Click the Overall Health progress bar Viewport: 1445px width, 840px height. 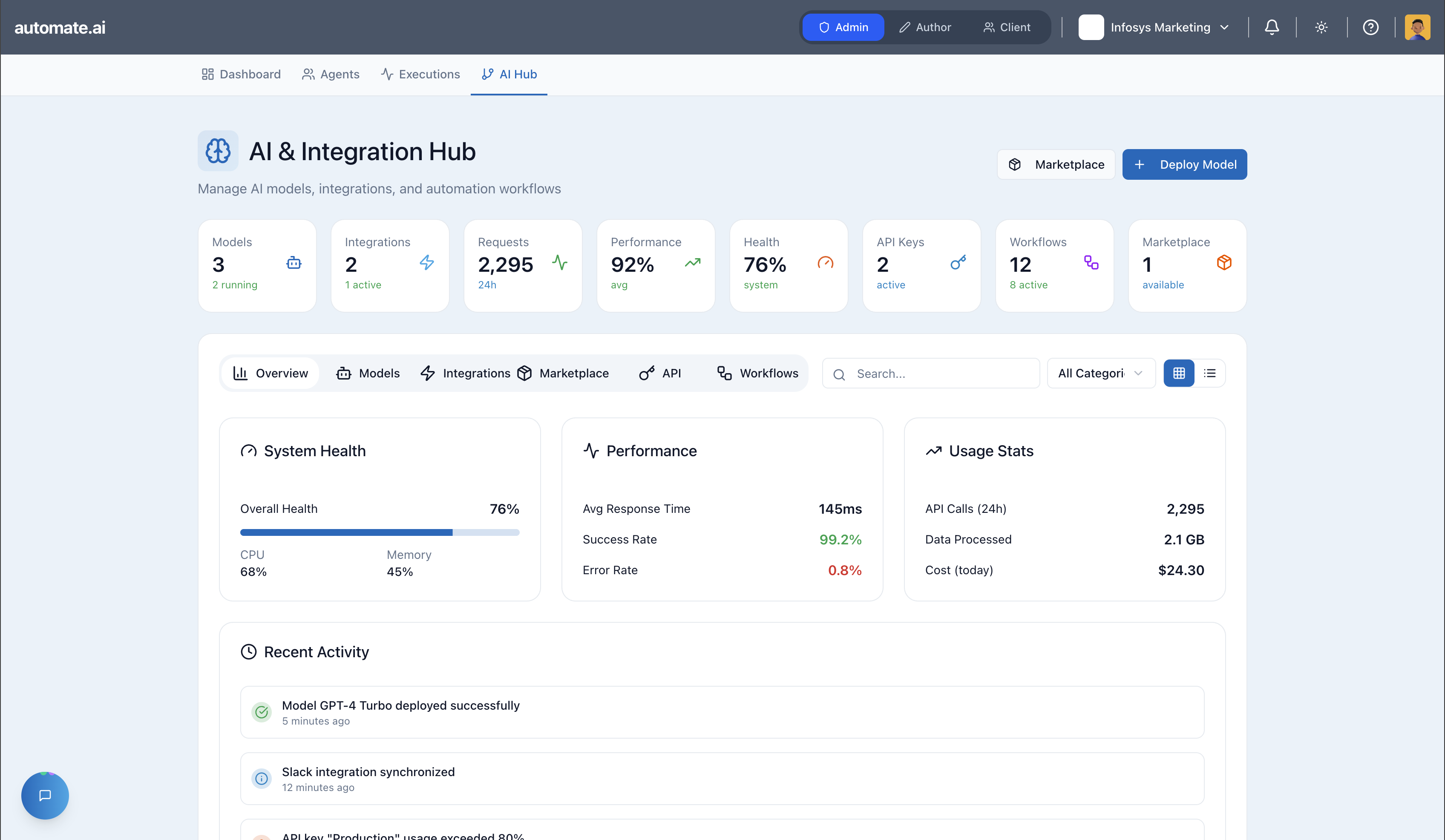(380, 532)
